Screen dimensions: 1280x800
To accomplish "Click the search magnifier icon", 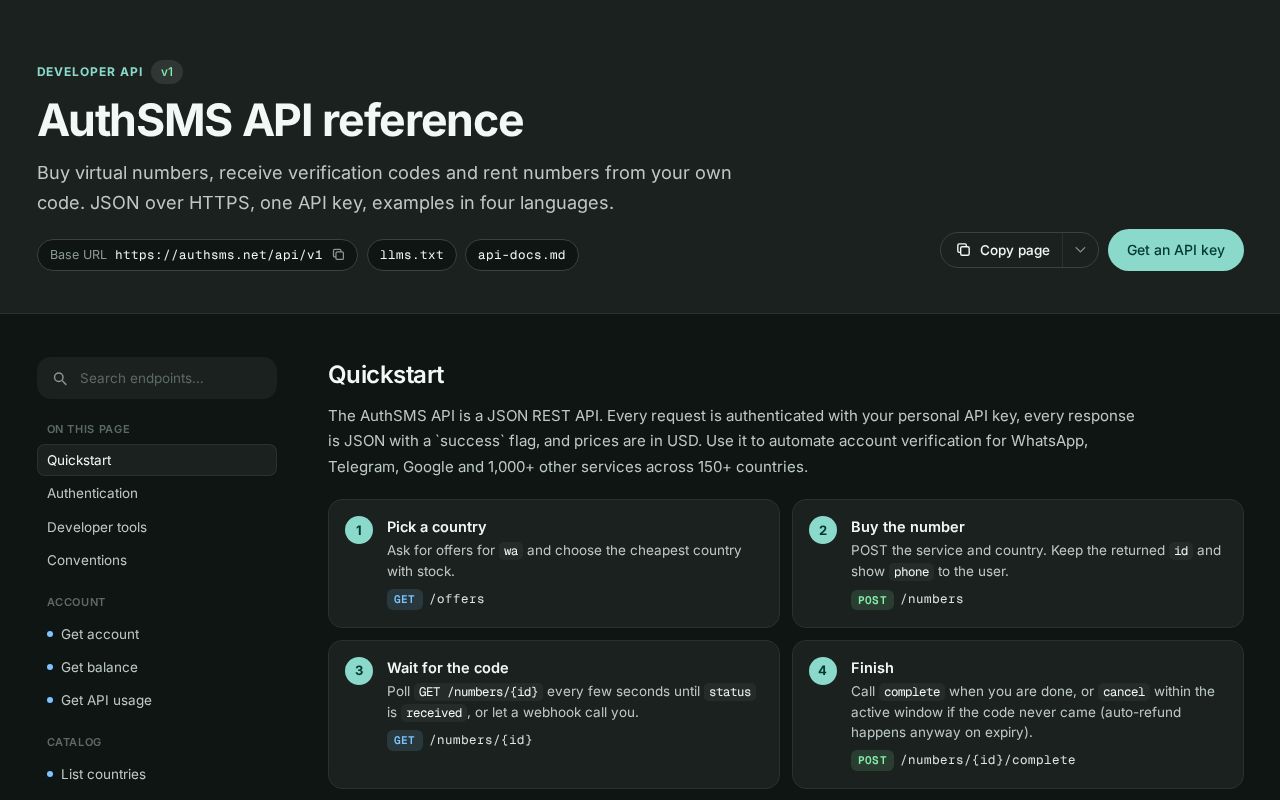I will point(60,378).
